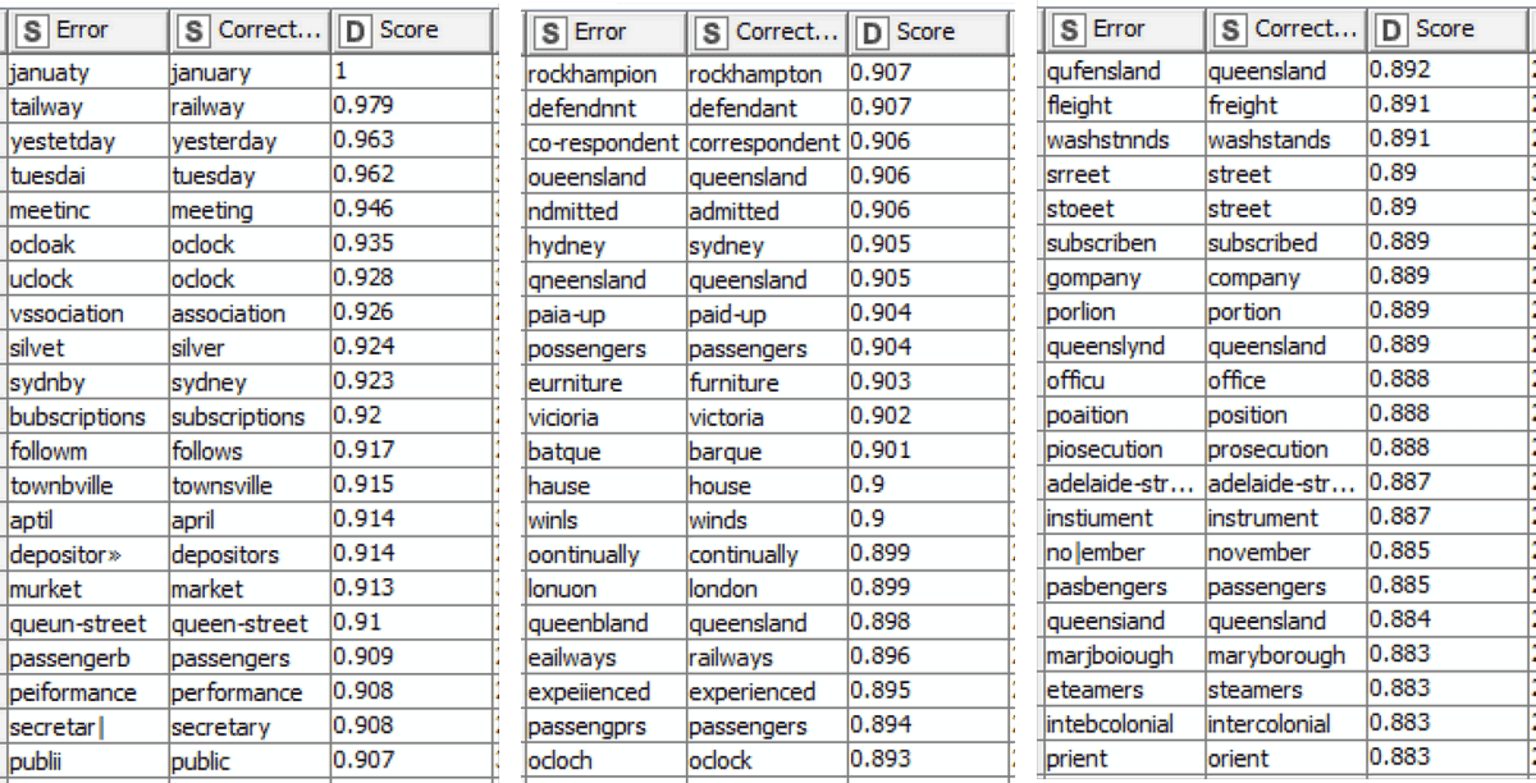
Task: Click the S icon in Correct header above rockhampton
Action: [x=714, y=33]
